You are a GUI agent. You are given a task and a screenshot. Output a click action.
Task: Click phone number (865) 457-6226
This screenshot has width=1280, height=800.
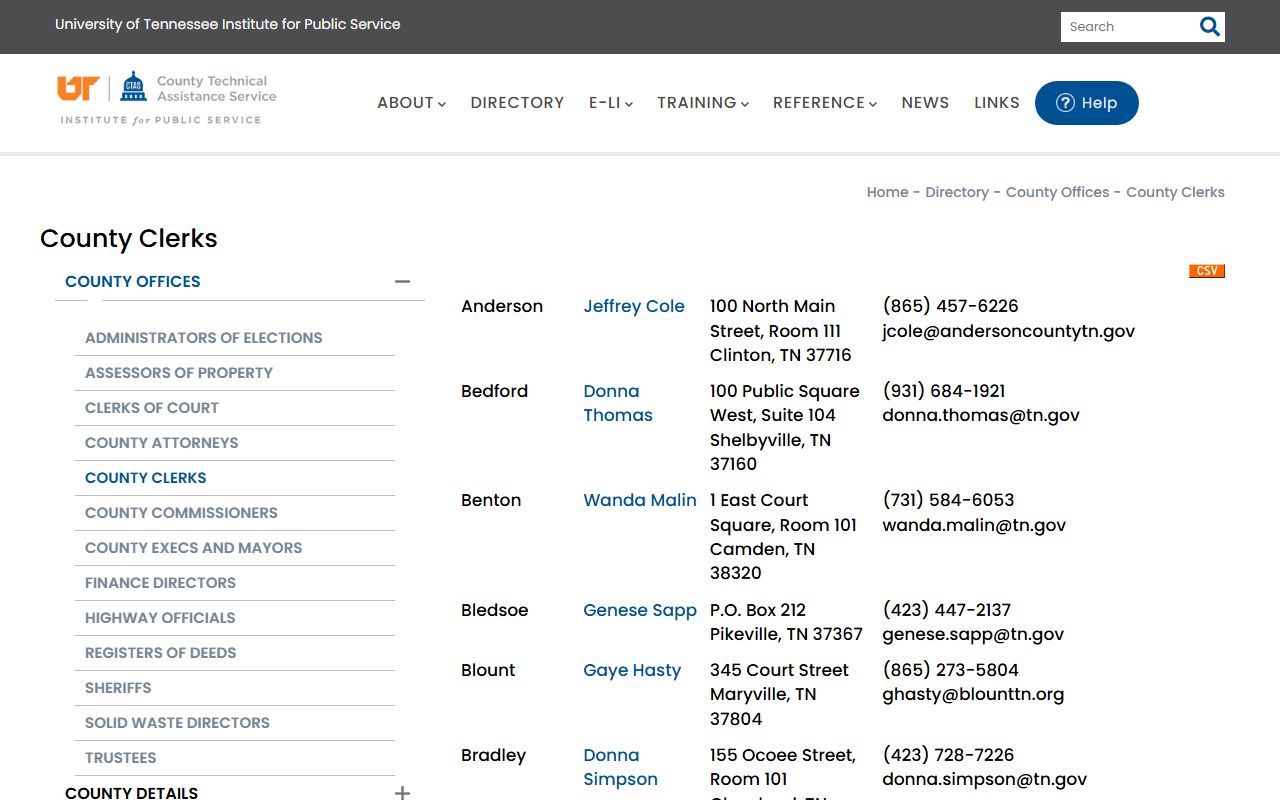950,306
